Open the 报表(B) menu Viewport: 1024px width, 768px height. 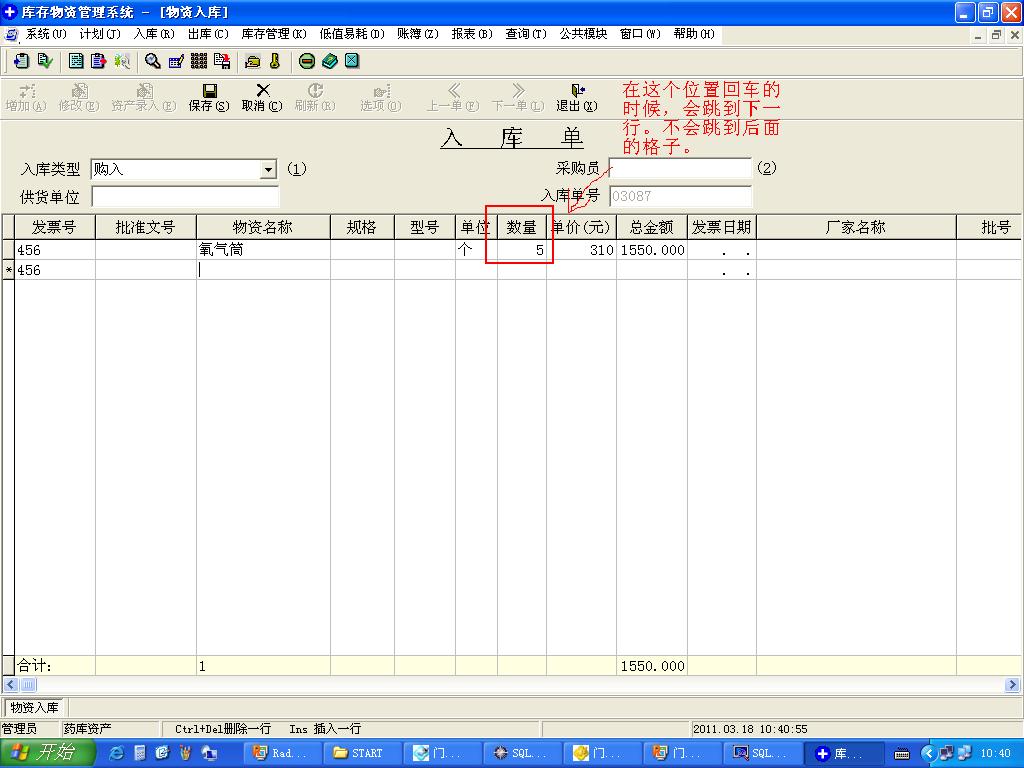pyautogui.click(x=472, y=34)
